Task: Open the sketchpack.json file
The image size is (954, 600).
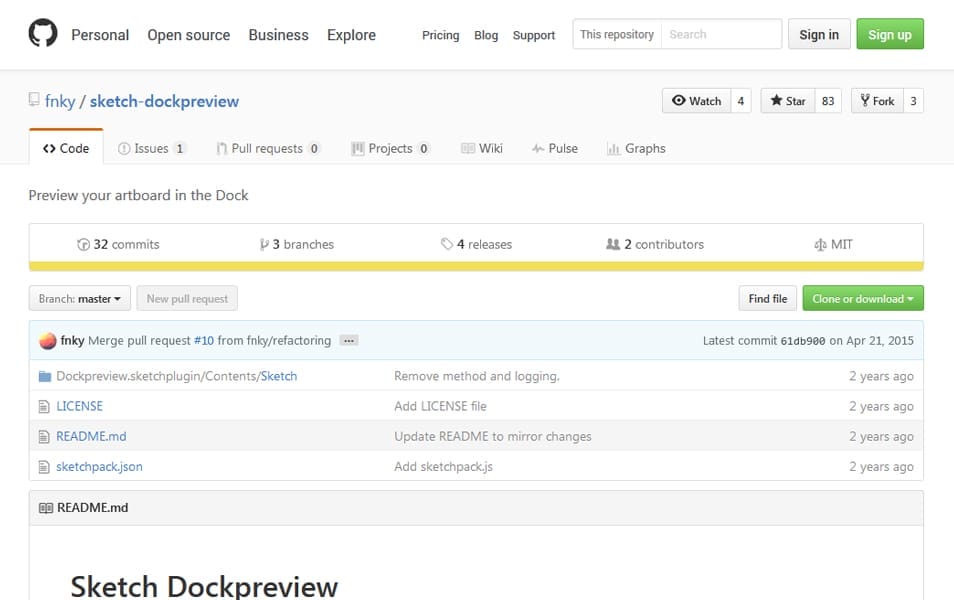Action: [x=99, y=467]
